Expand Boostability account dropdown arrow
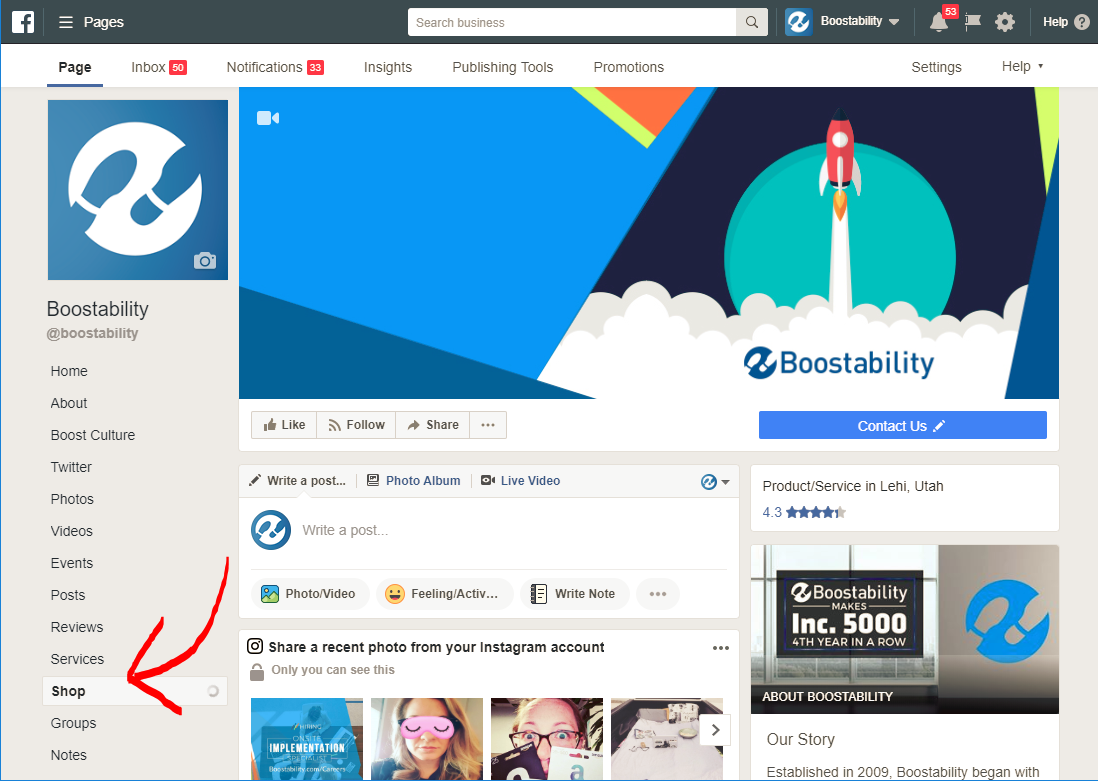 click(894, 22)
